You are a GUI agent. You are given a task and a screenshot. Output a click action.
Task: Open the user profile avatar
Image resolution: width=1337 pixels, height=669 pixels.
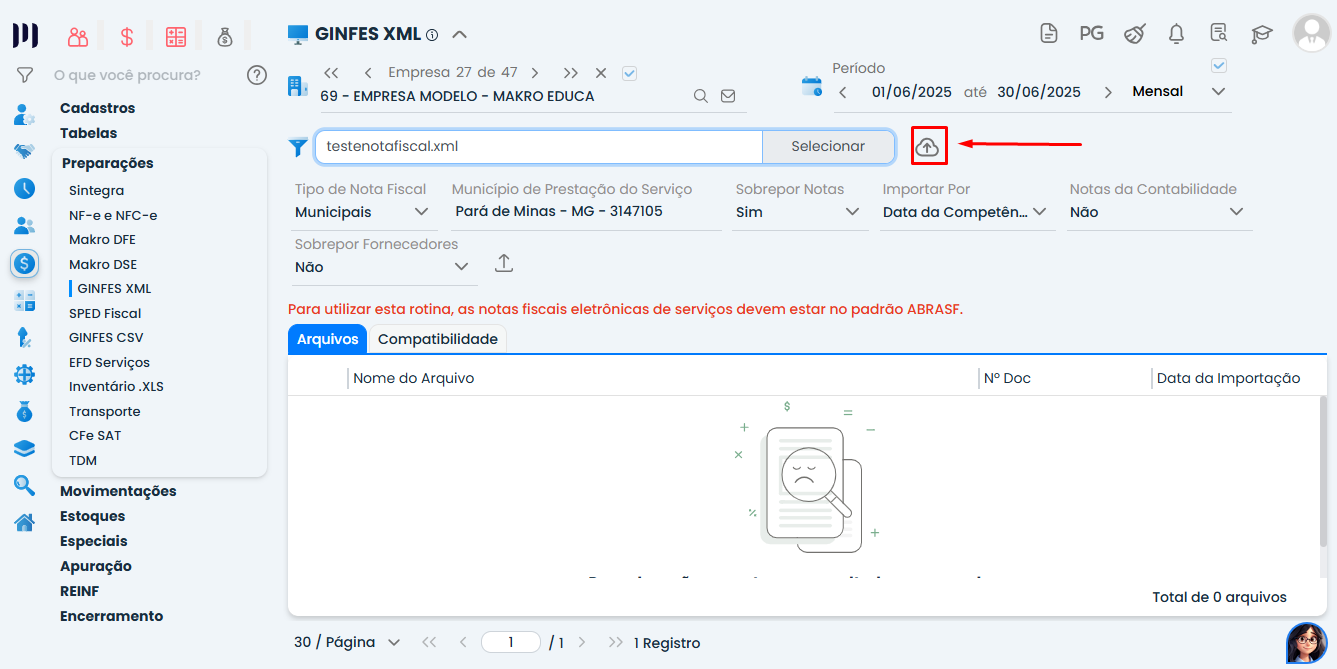(x=1311, y=33)
